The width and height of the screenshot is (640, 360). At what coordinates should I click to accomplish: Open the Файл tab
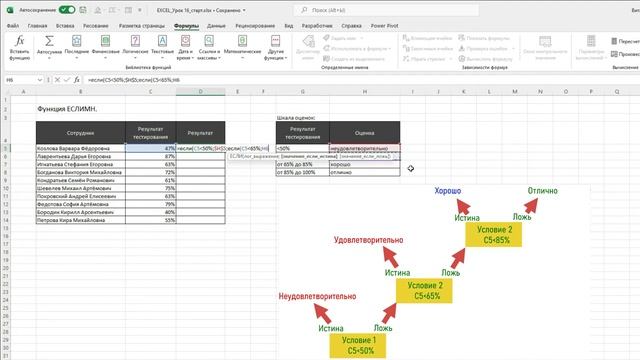[13, 26]
